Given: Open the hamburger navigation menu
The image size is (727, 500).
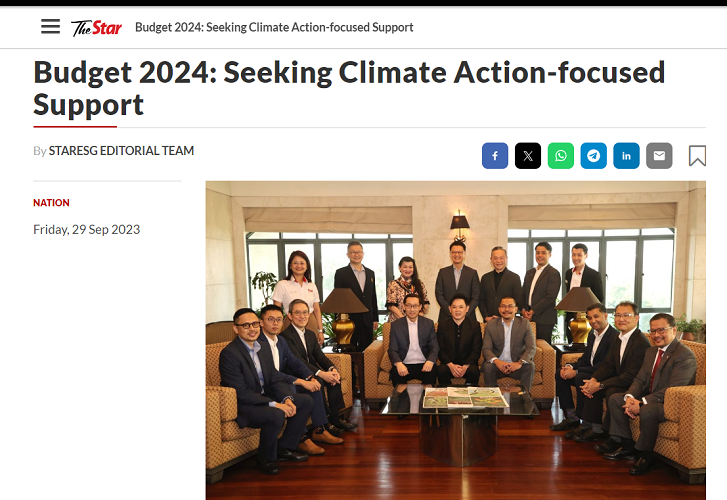Looking at the screenshot, I should pyautogui.click(x=50, y=27).
